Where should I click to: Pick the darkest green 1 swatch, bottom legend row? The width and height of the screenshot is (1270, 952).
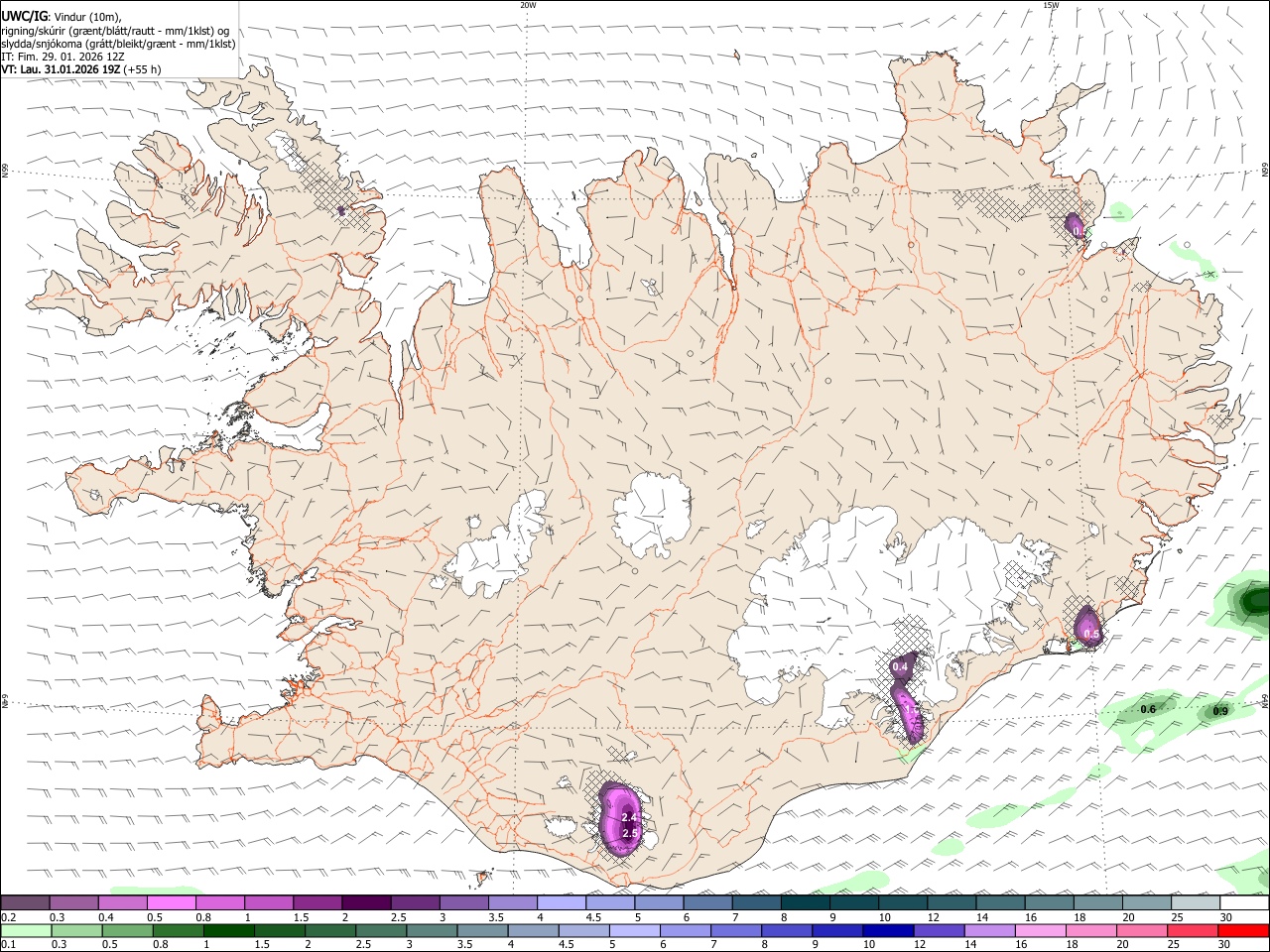[x=231, y=930]
